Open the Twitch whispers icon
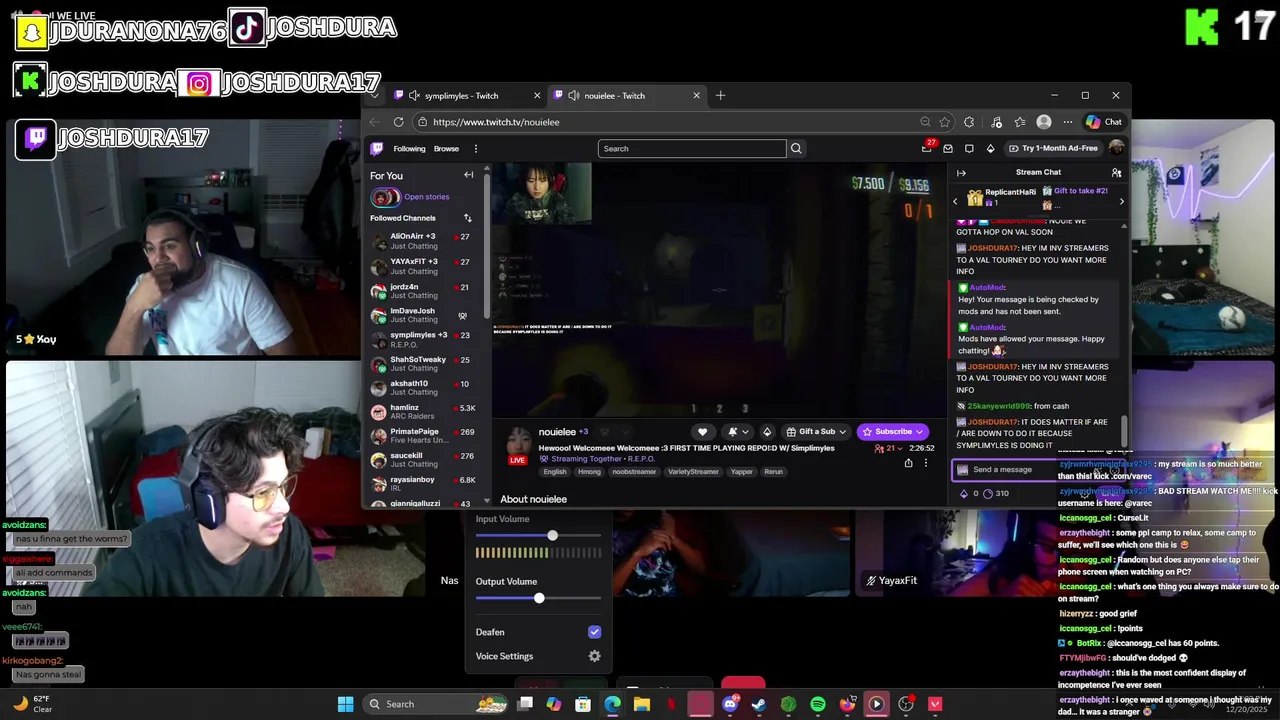Screen dimensions: 1280x720 969,149
